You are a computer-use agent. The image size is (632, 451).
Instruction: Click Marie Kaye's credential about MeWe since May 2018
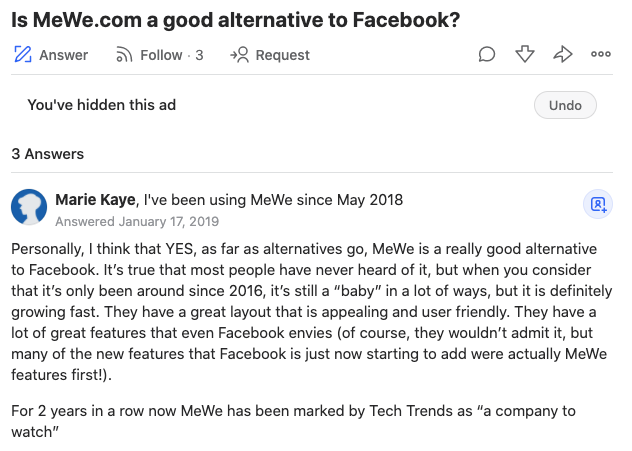tap(273, 200)
